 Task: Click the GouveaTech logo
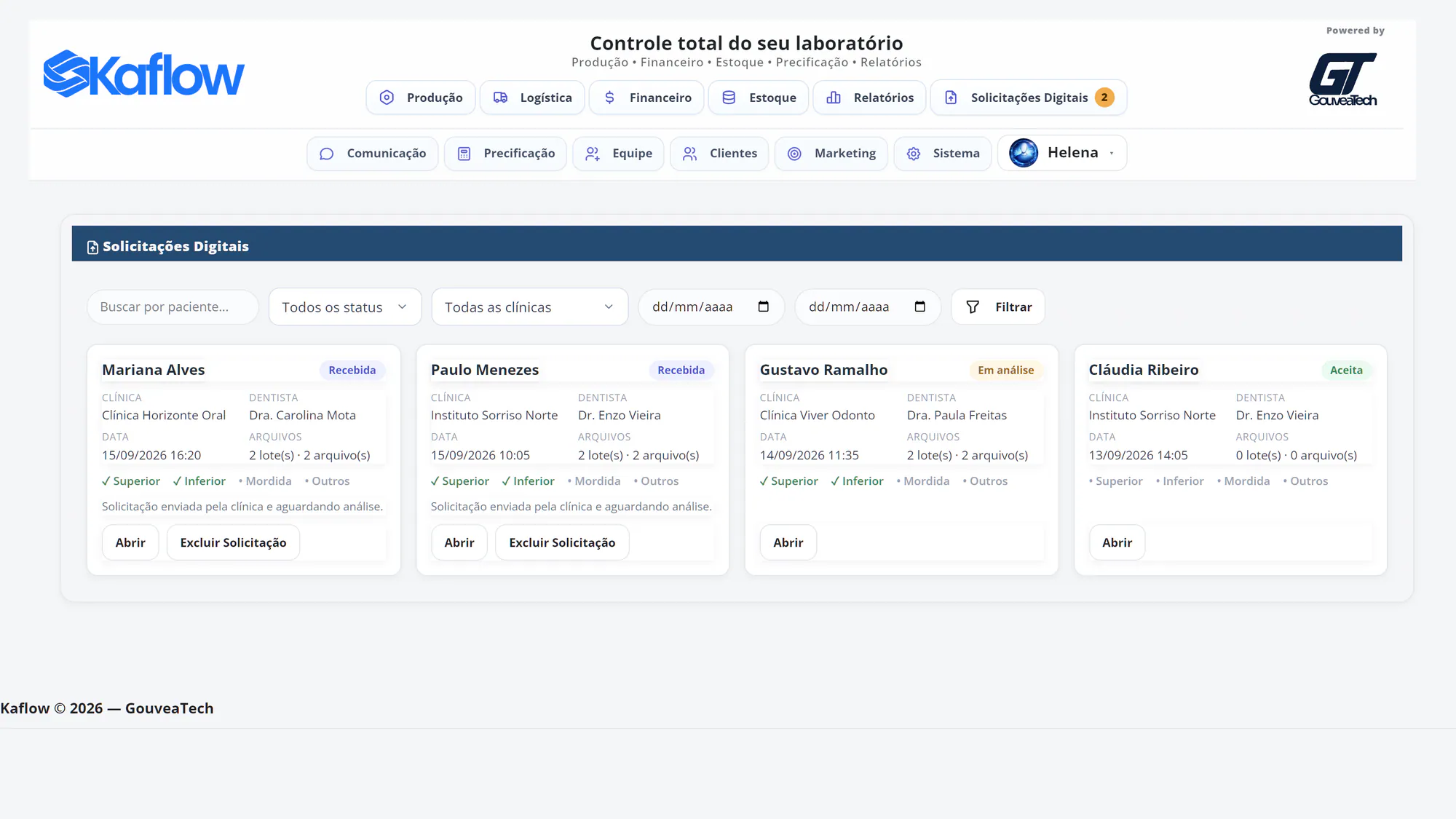coord(1342,79)
